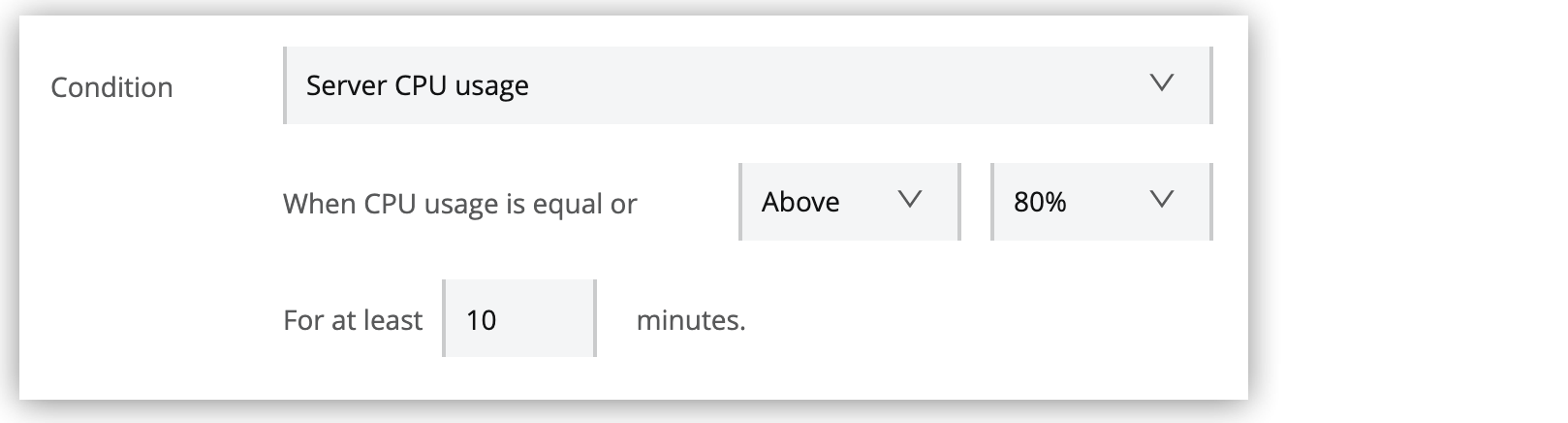Click the chevron arrow next to 80%
The width and height of the screenshot is (1568, 423).
(1161, 200)
